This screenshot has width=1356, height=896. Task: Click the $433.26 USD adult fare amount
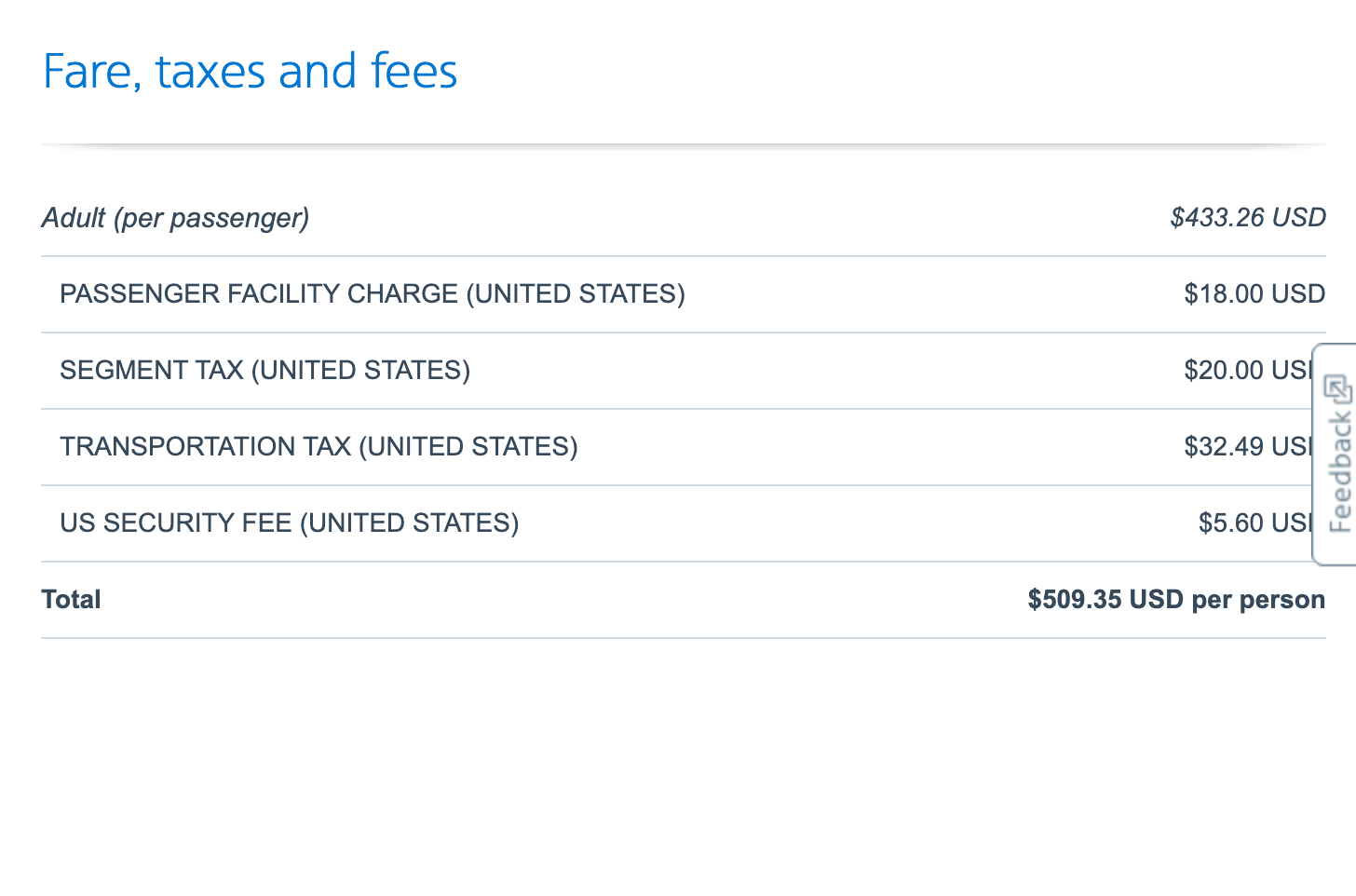1247,218
